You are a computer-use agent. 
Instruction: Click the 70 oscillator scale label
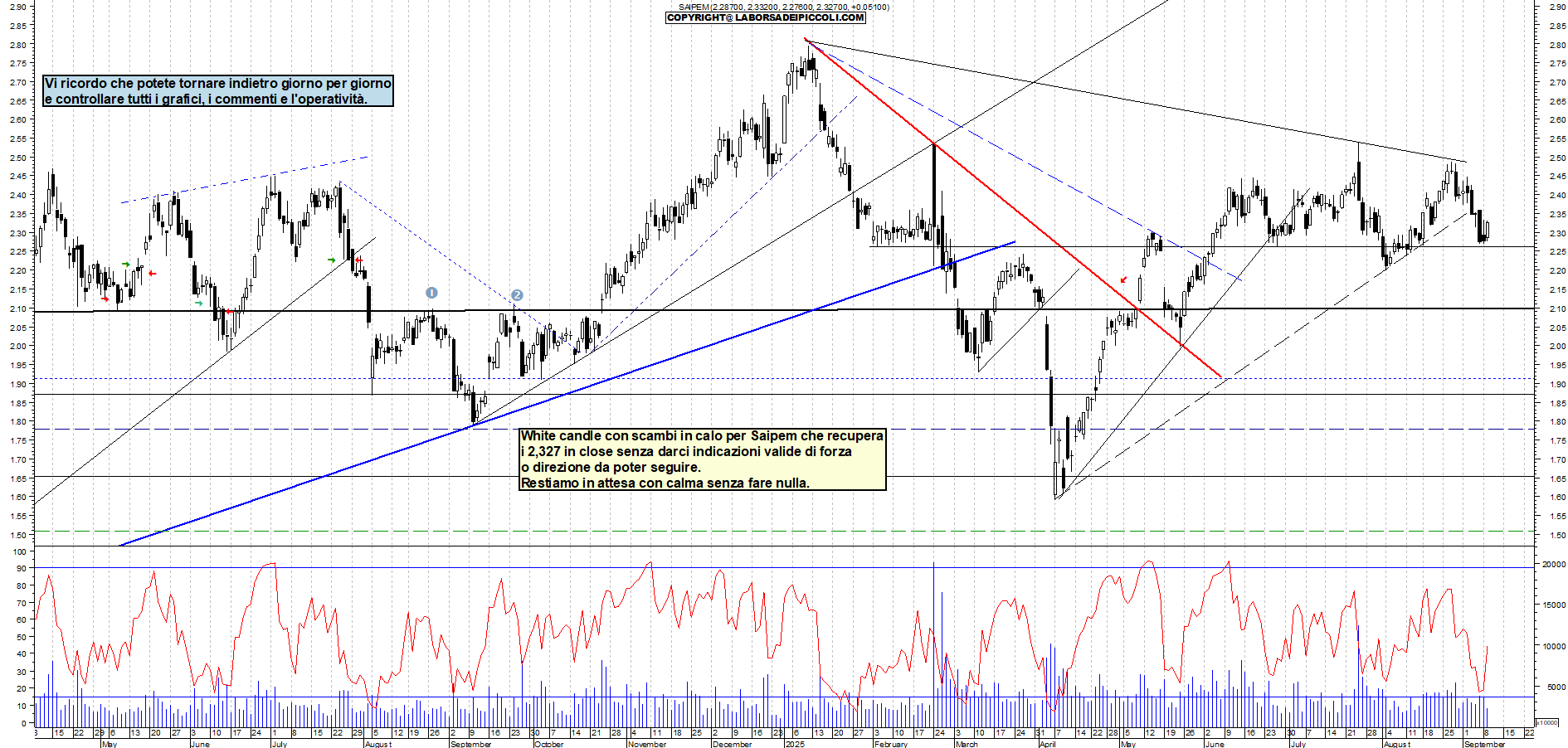21,603
